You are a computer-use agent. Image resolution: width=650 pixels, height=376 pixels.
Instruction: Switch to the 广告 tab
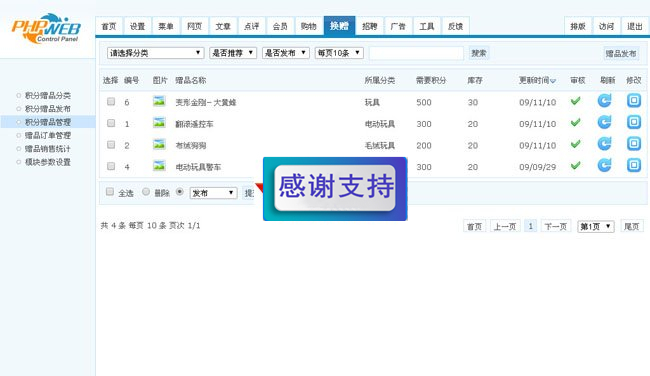click(398, 26)
